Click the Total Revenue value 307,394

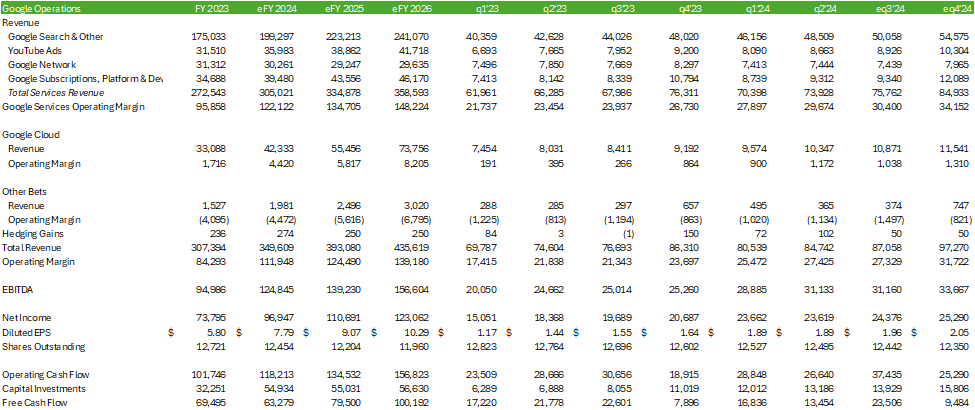point(208,248)
